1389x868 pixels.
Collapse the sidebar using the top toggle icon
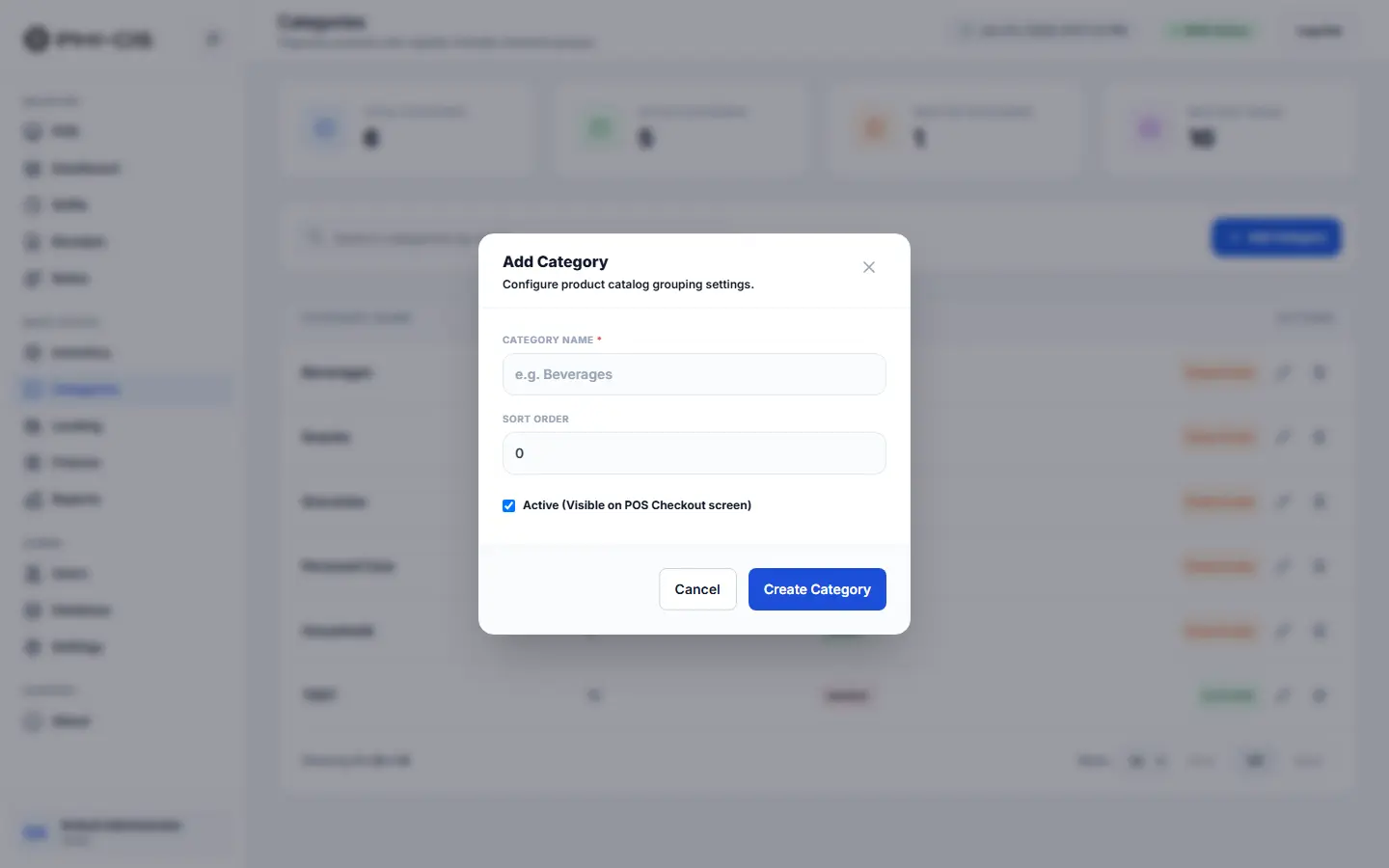point(213,40)
